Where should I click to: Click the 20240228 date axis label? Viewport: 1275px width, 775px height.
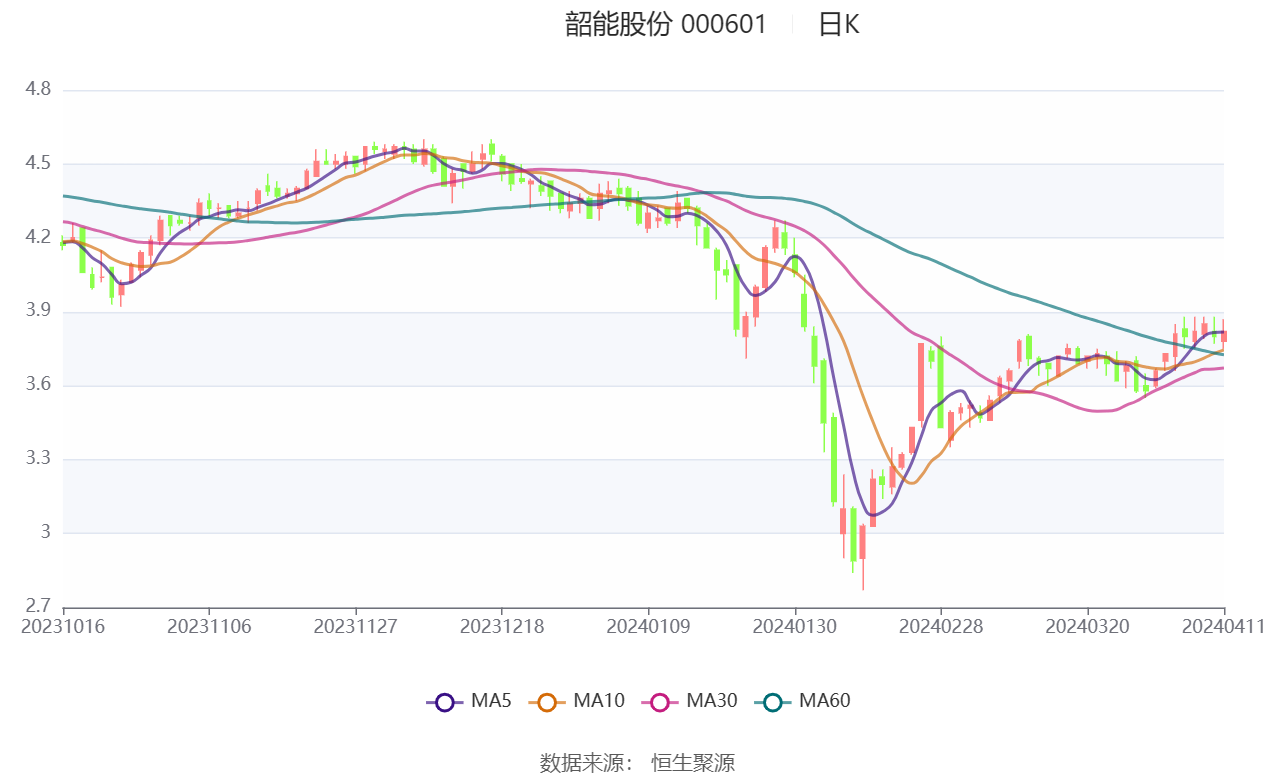(x=941, y=627)
